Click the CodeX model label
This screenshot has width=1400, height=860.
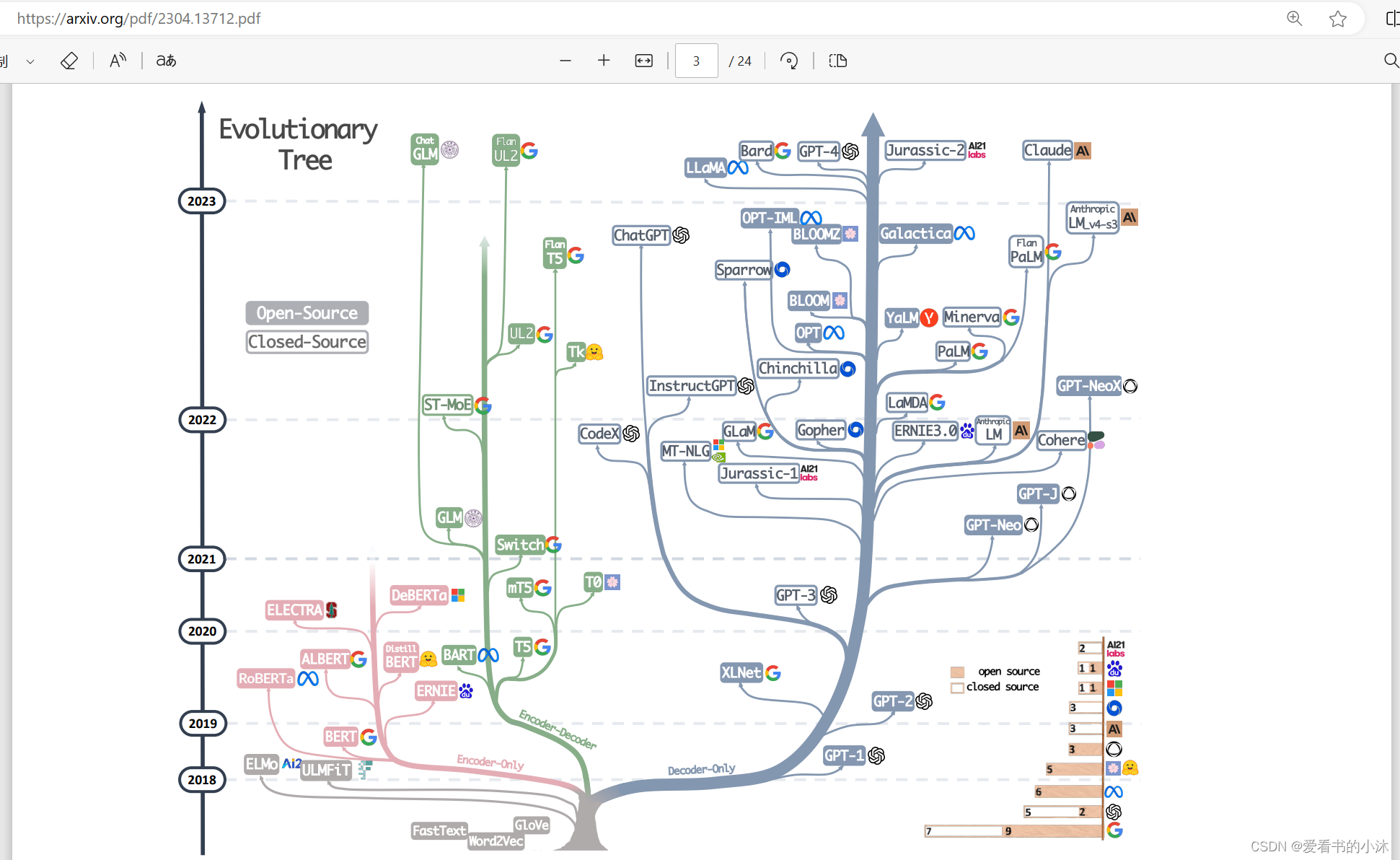coord(599,434)
